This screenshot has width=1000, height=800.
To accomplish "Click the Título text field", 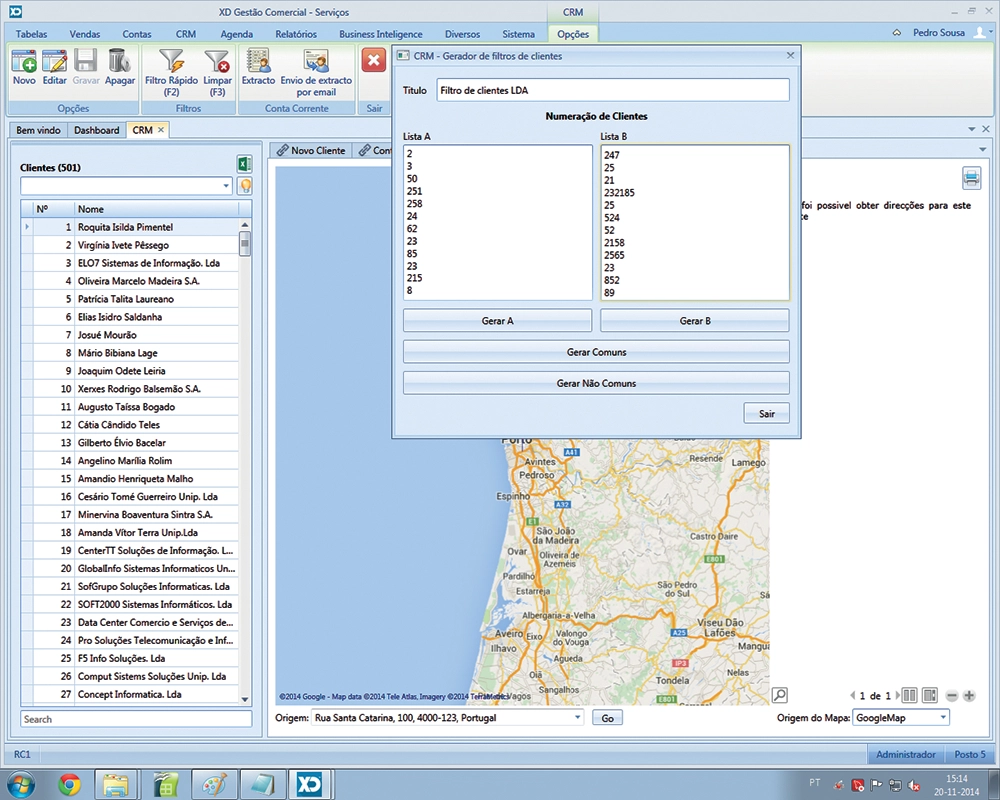I will [612, 90].
